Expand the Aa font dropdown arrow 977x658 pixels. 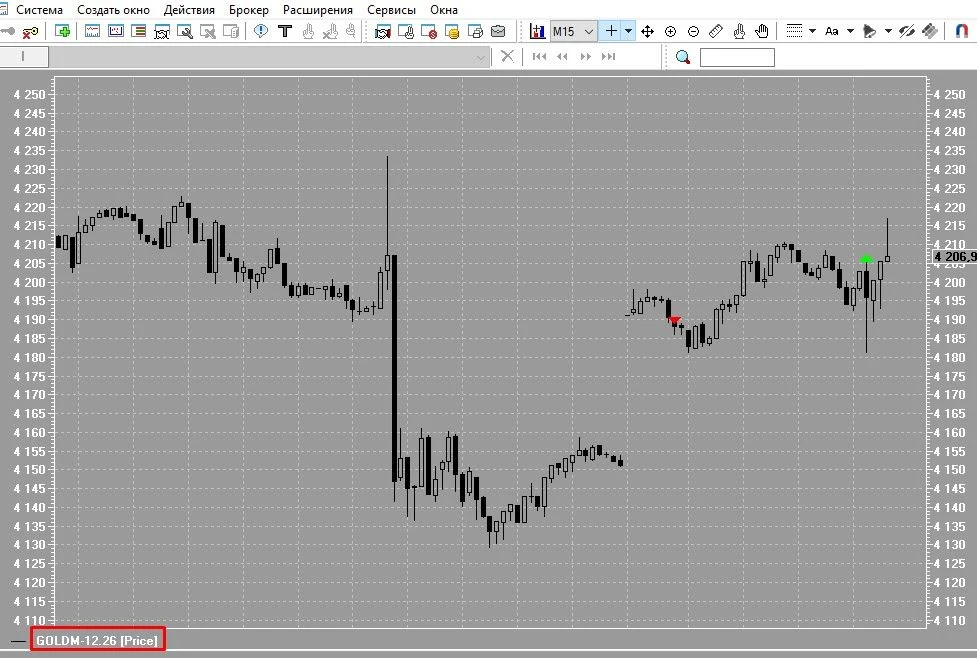pyautogui.click(x=850, y=31)
